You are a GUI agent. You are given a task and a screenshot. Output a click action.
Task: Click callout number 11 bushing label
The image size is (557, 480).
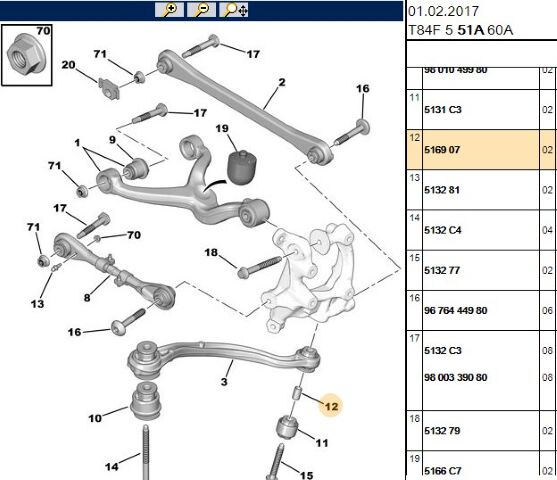322,443
